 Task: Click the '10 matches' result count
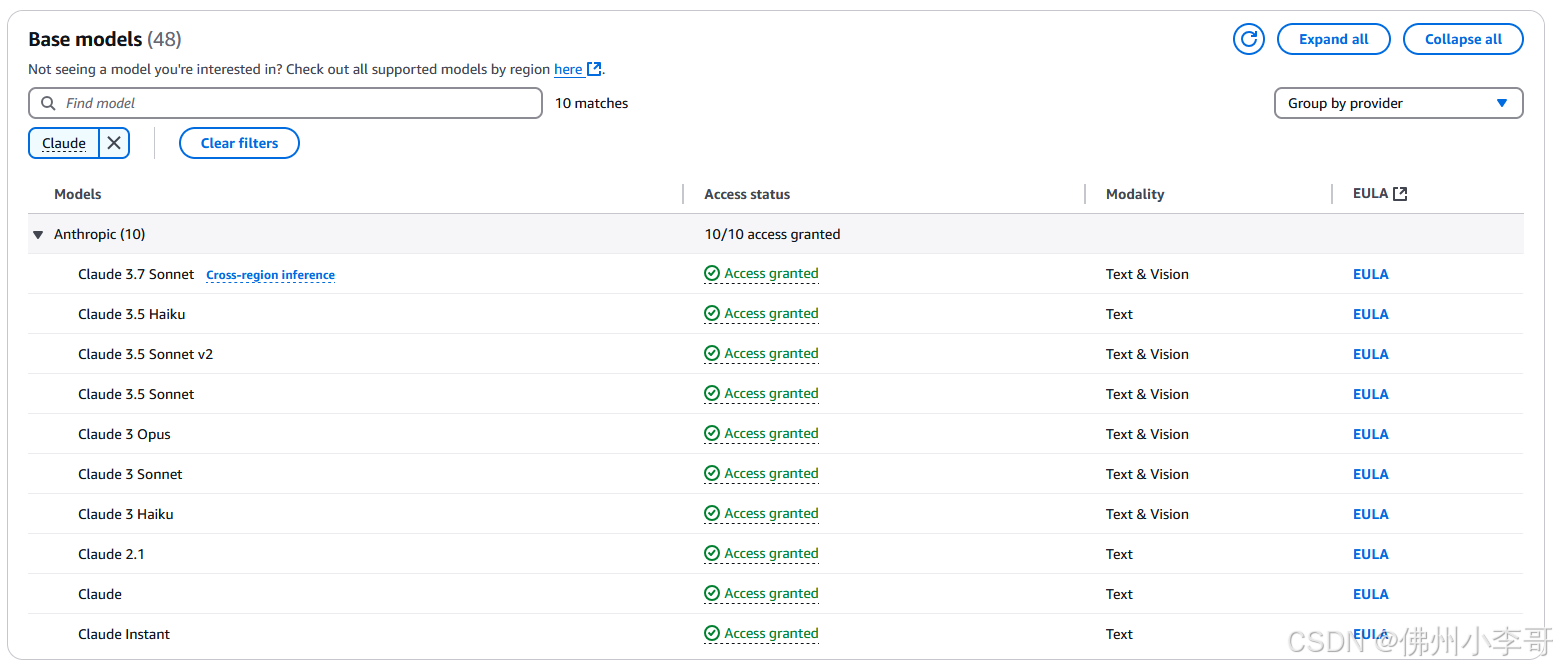[592, 103]
